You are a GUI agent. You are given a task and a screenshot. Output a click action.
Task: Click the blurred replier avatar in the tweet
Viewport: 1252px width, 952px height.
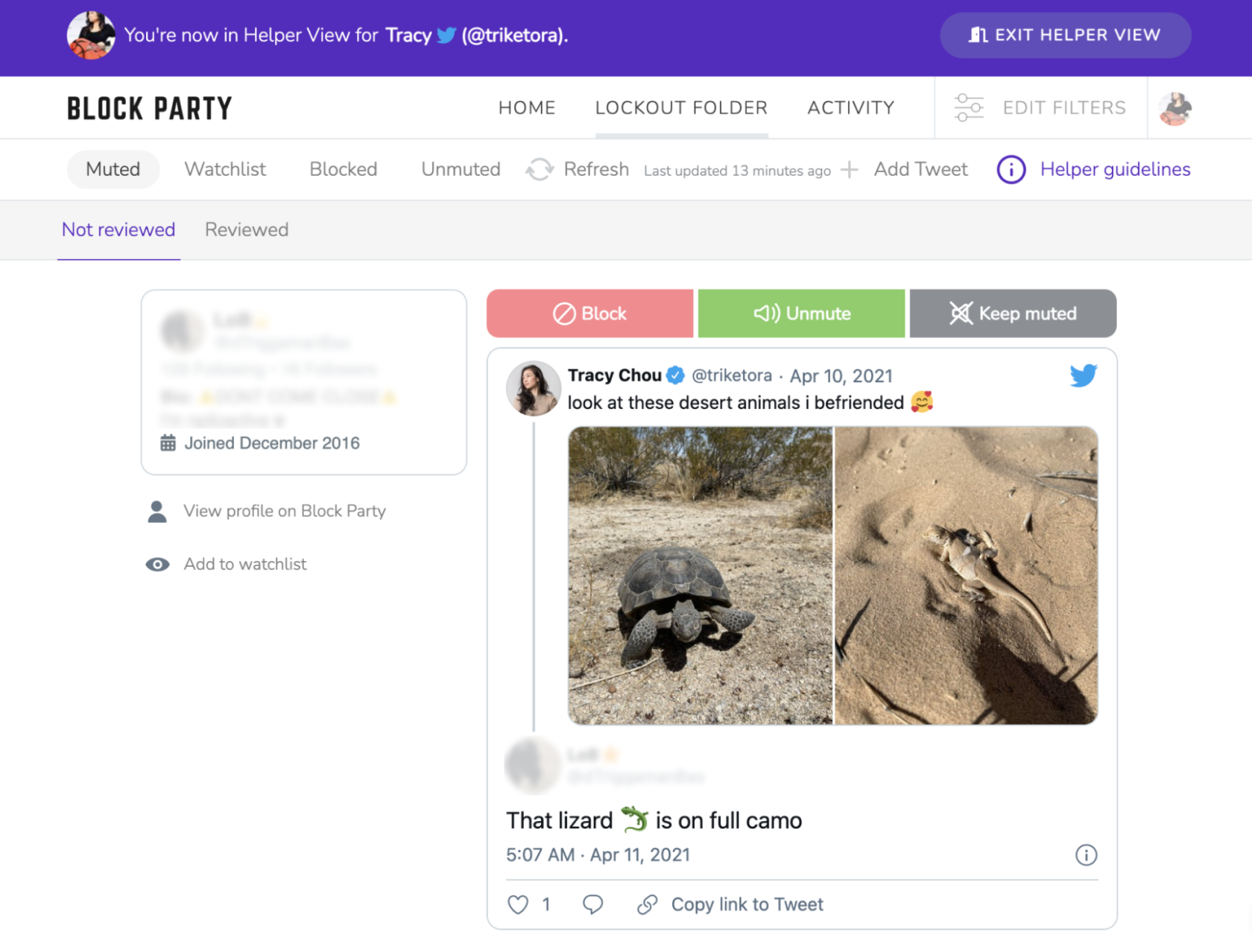point(532,765)
